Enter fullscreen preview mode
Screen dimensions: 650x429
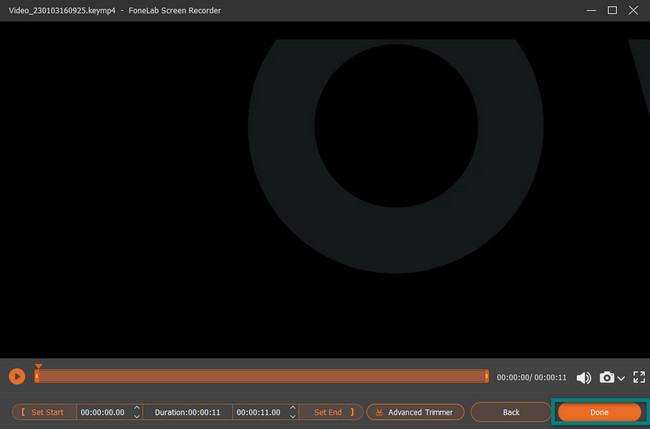click(639, 377)
